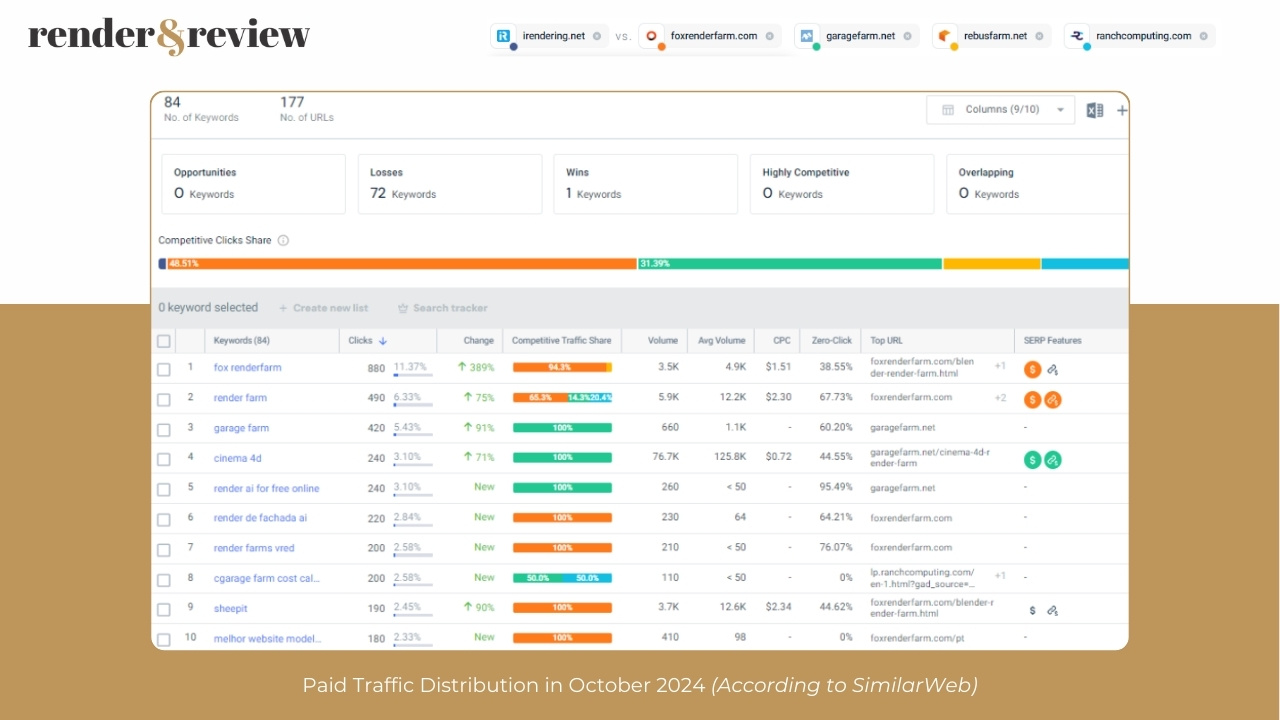Select the Highly Competitive card
The image size is (1280, 720).
click(842, 184)
